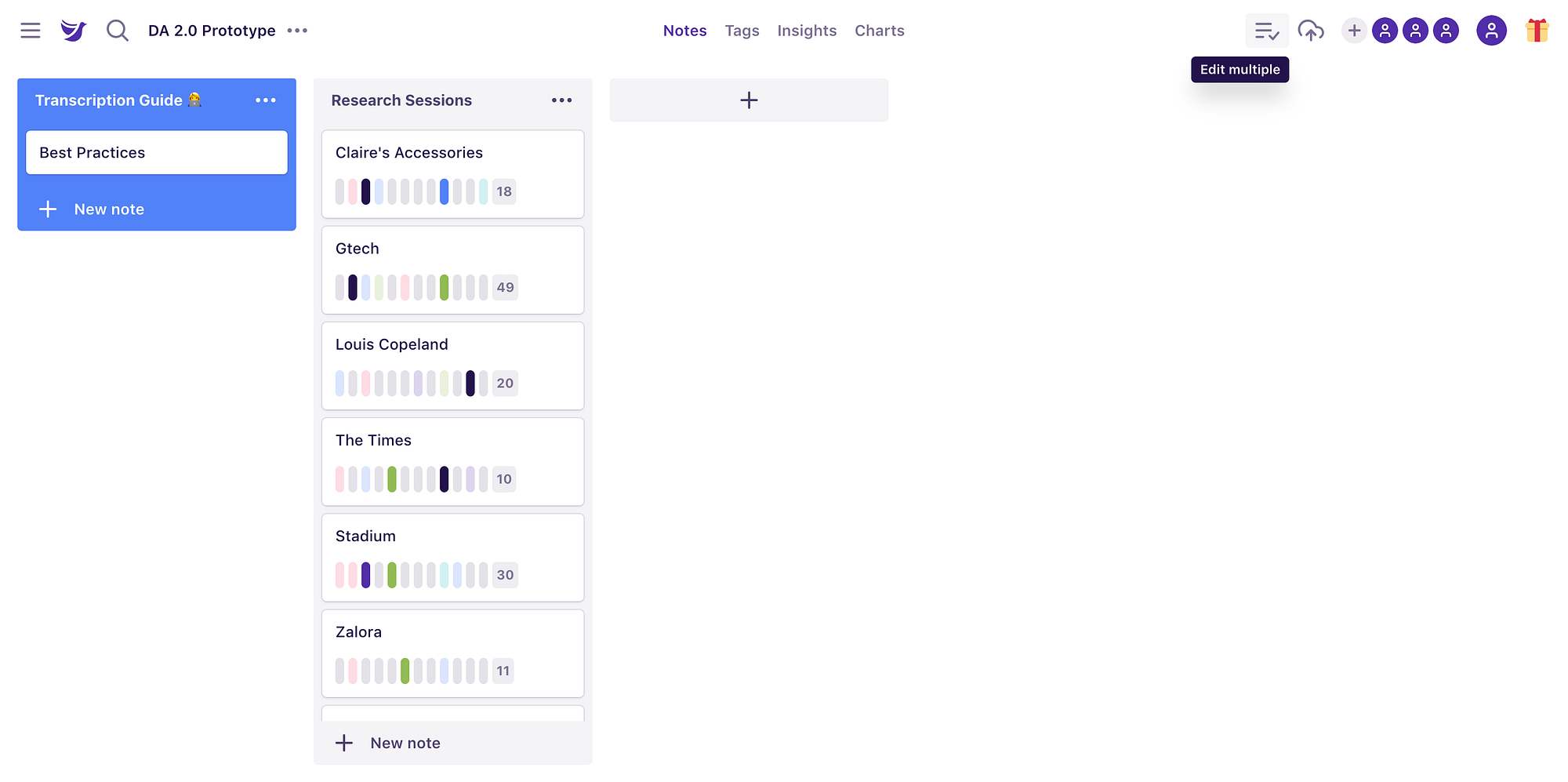Open Transcription Guide column options

point(266,100)
